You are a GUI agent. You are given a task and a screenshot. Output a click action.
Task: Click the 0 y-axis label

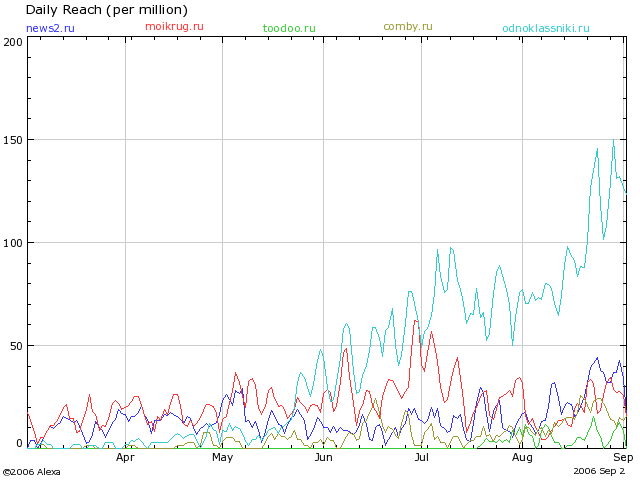(x=19, y=443)
